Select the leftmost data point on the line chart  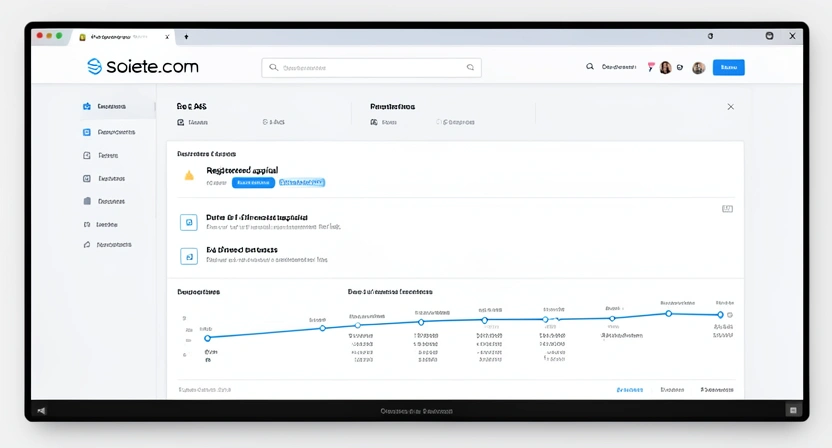click(x=207, y=338)
